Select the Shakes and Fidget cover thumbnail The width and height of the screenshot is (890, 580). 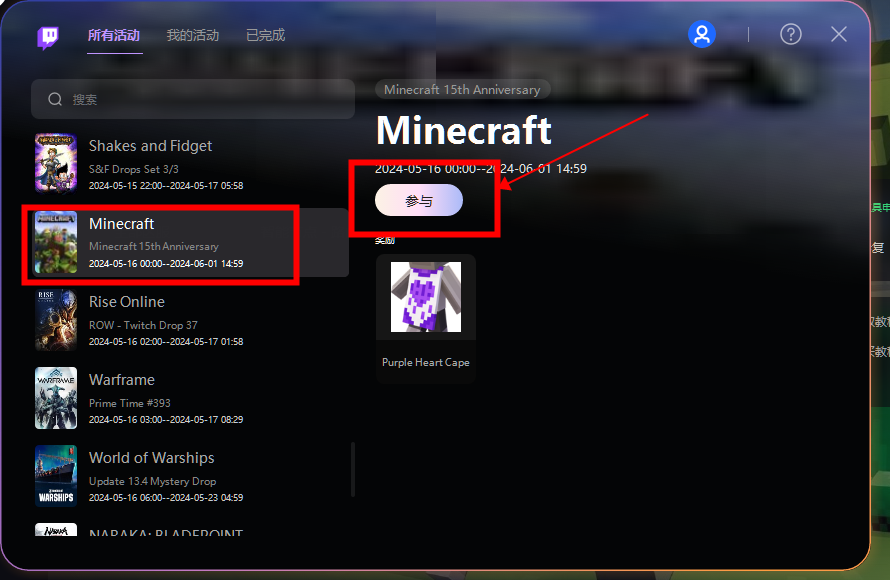[56, 164]
